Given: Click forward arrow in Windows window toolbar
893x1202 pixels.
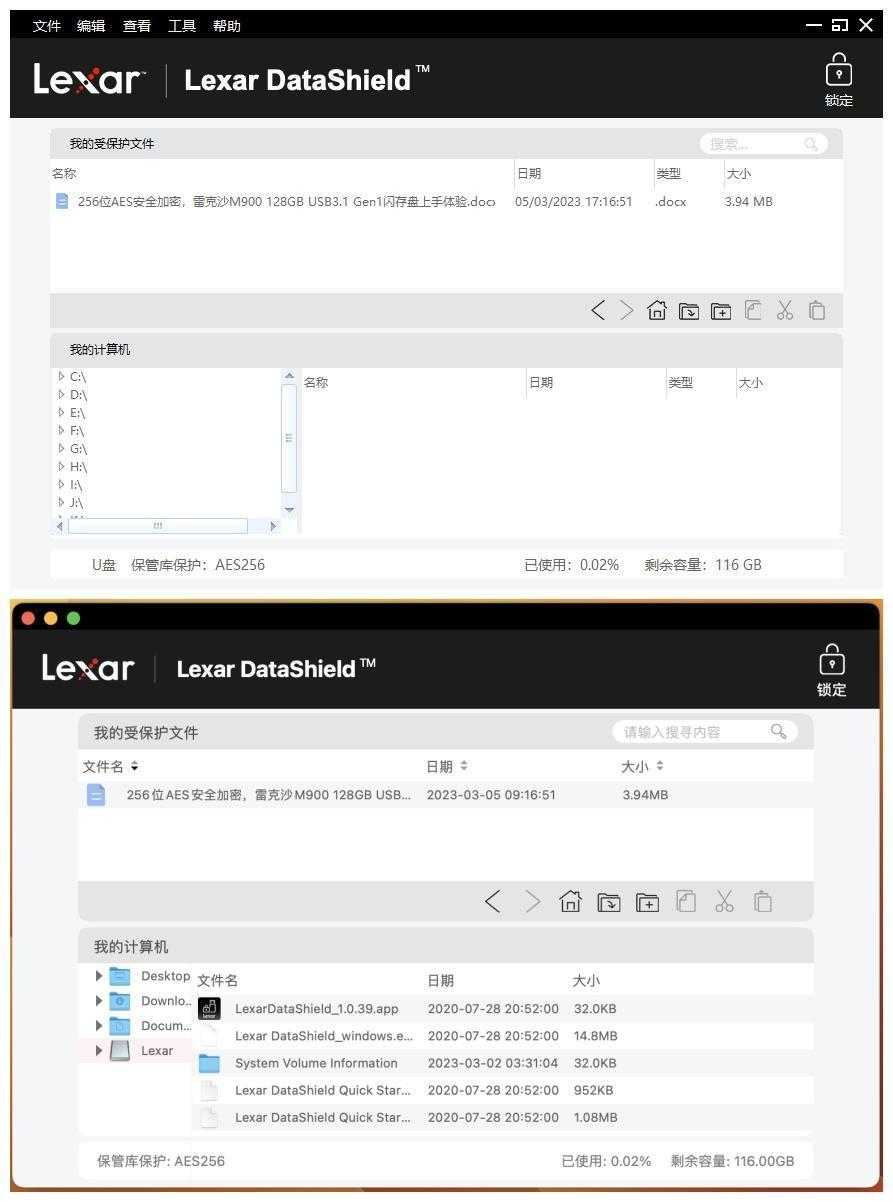Looking at the screenshot, I should tap(627, 311).
